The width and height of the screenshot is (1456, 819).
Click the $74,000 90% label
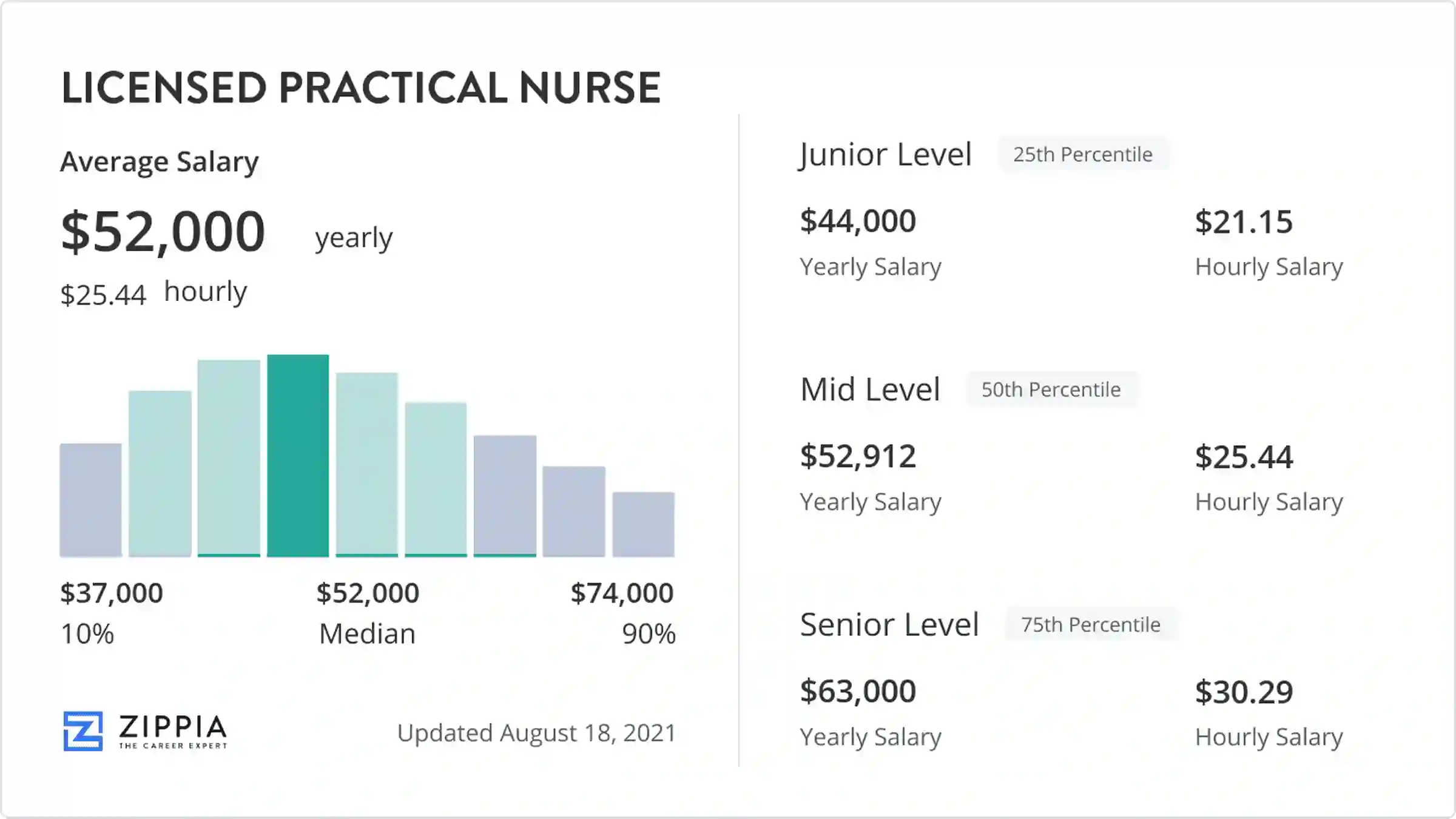[x=622, y=593]
